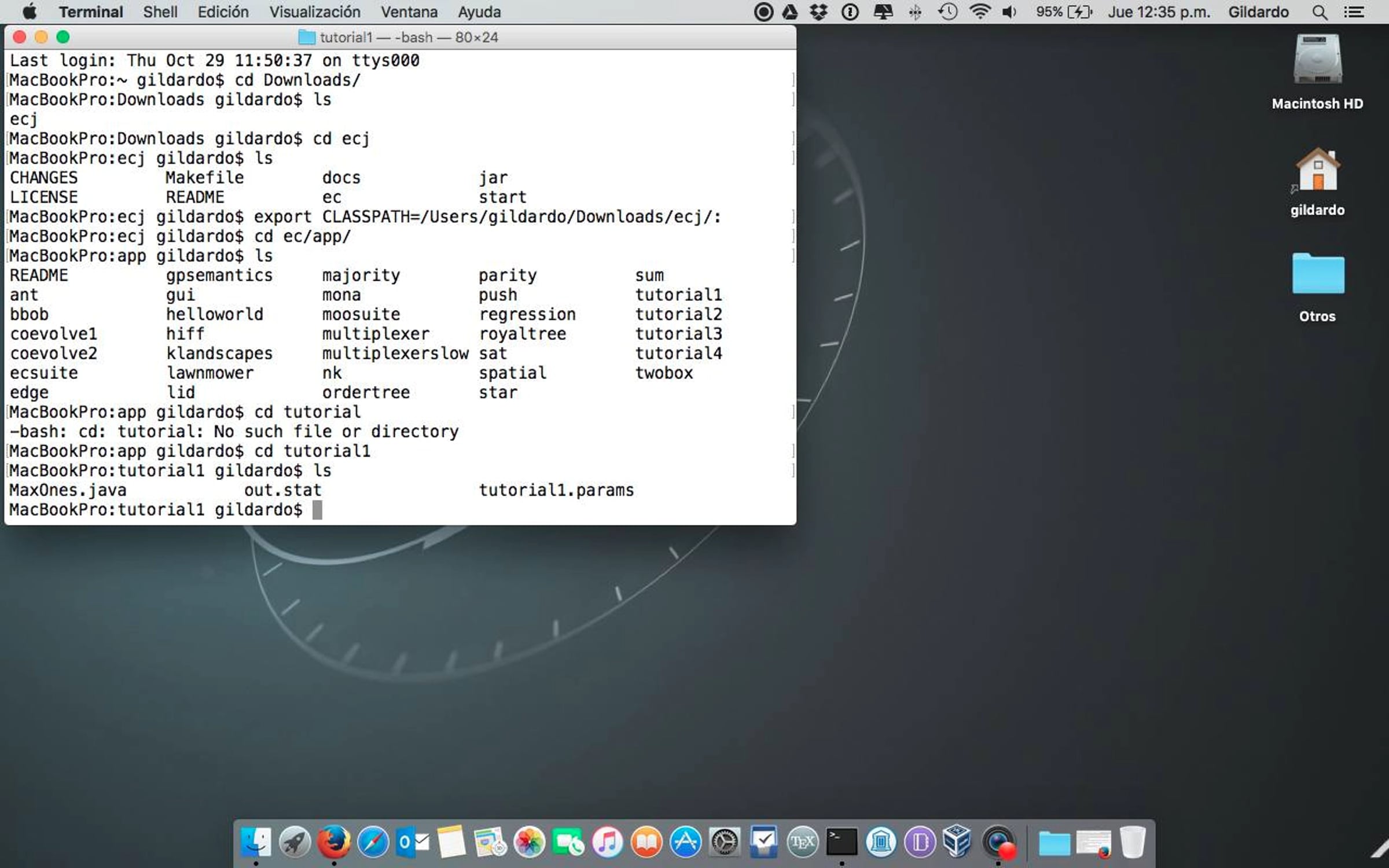Toggle the Bluetooth status menu

[x=915, y=12]
